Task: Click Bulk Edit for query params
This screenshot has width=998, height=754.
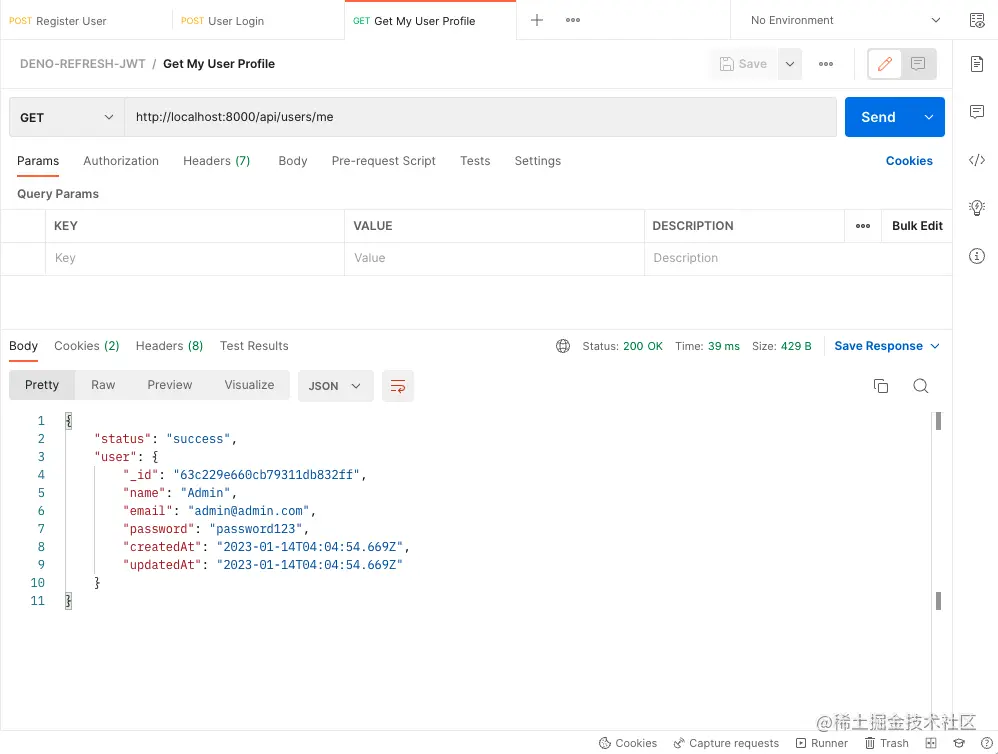Action: [917, 226]
